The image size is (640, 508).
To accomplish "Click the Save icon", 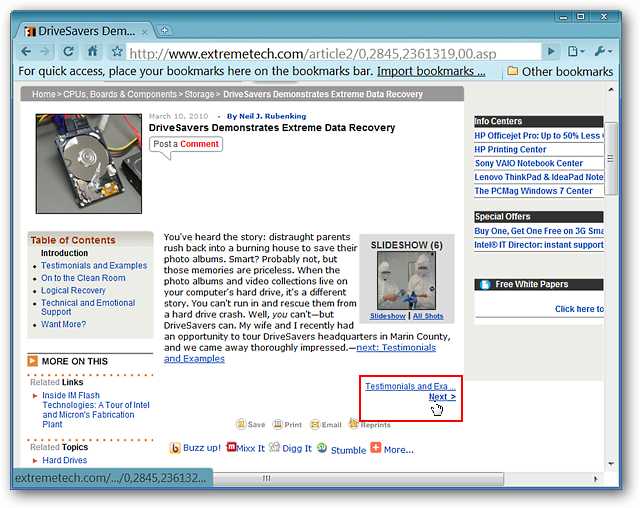I will [241, 424].
